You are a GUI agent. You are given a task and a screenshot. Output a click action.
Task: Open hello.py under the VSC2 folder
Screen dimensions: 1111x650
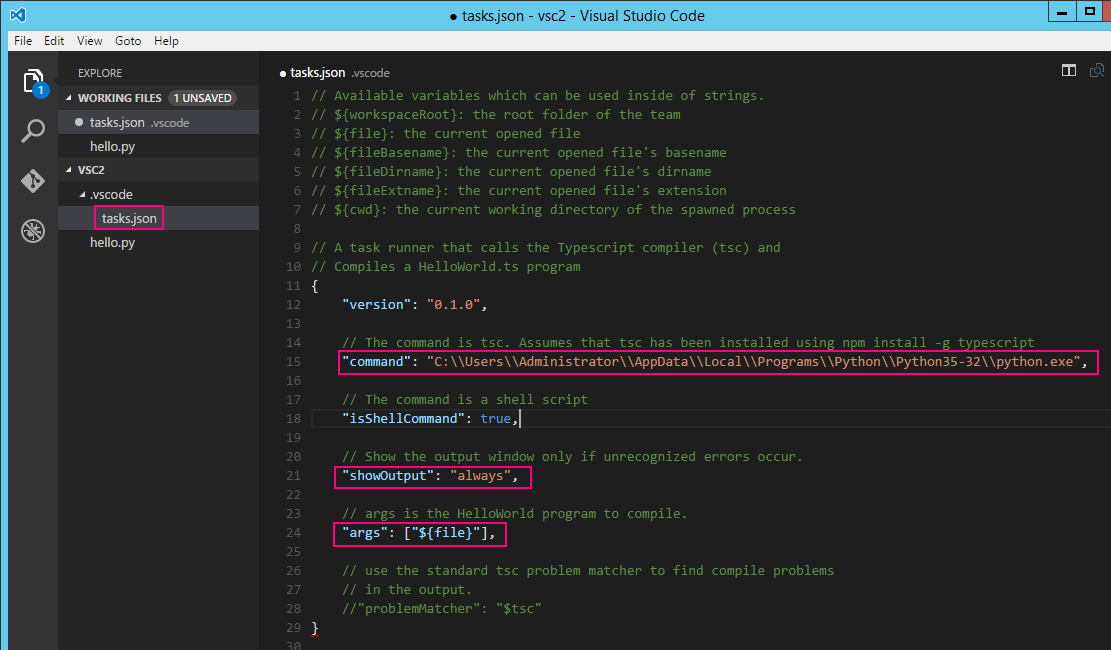click(x=158, y=242)
